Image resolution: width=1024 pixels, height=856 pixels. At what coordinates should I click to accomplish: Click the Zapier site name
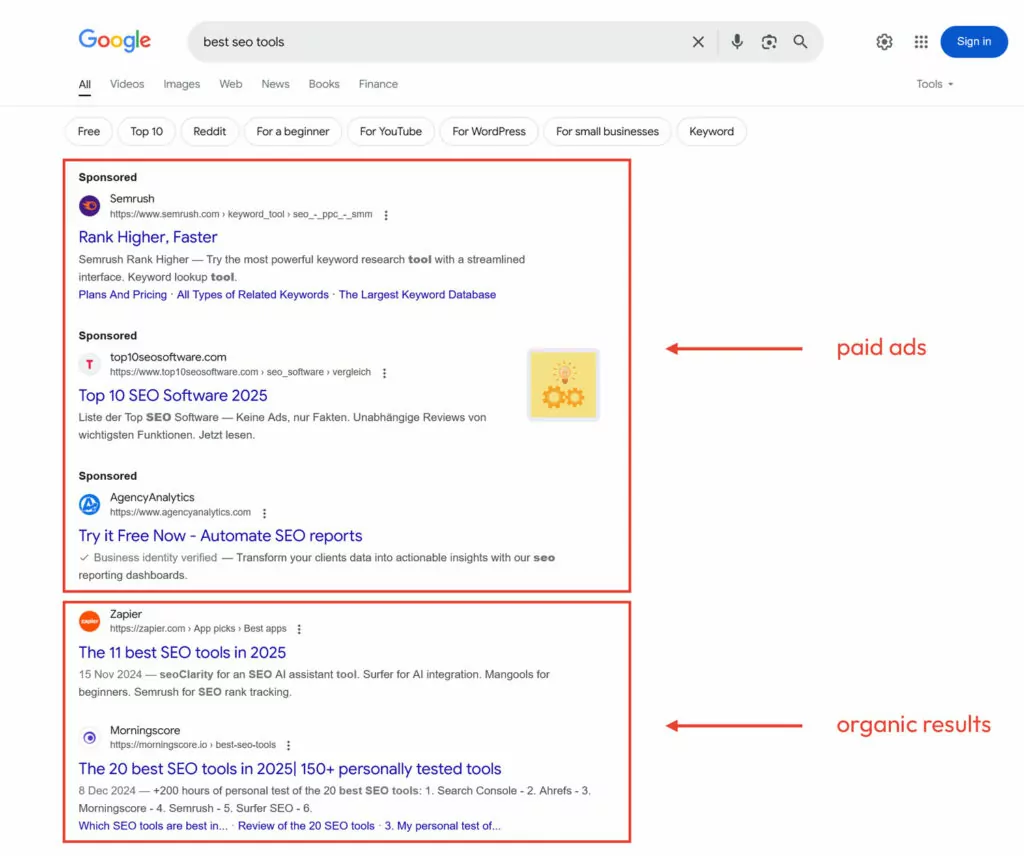click(126, 614)
